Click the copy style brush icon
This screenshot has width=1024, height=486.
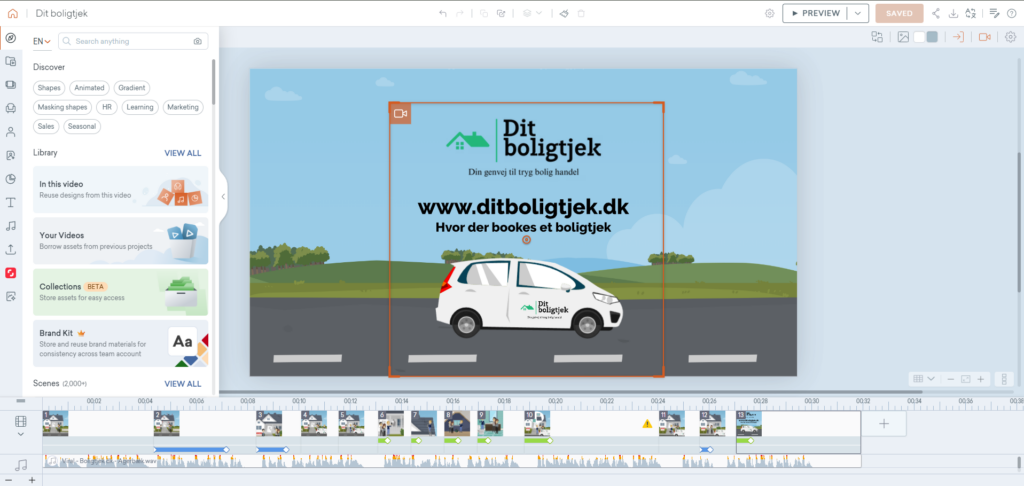565,13
